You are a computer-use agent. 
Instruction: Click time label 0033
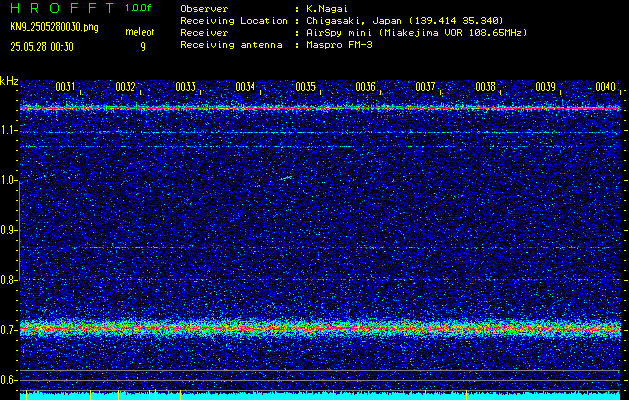(185, 87)
